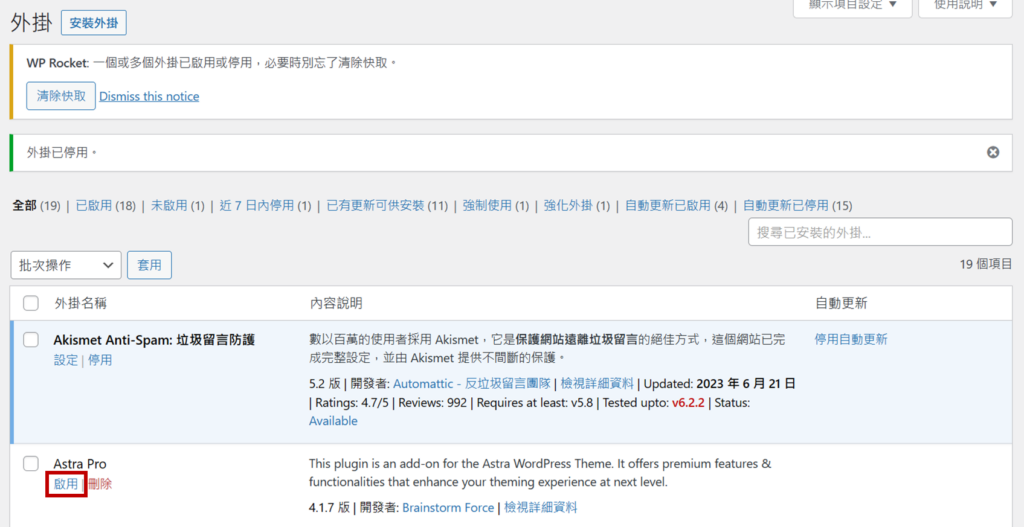Click Astra Pro 刪除 link

coord(100,484)
